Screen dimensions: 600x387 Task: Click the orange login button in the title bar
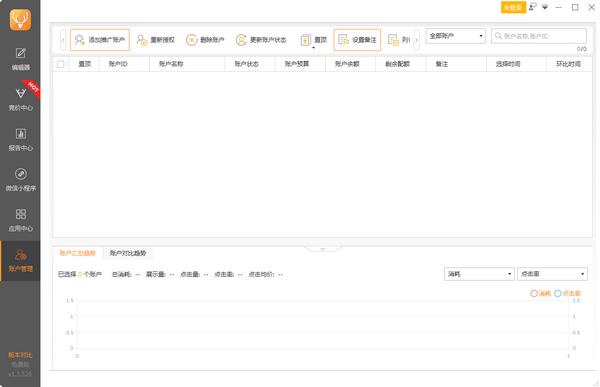pyautogui.click(x=513, y=7)
